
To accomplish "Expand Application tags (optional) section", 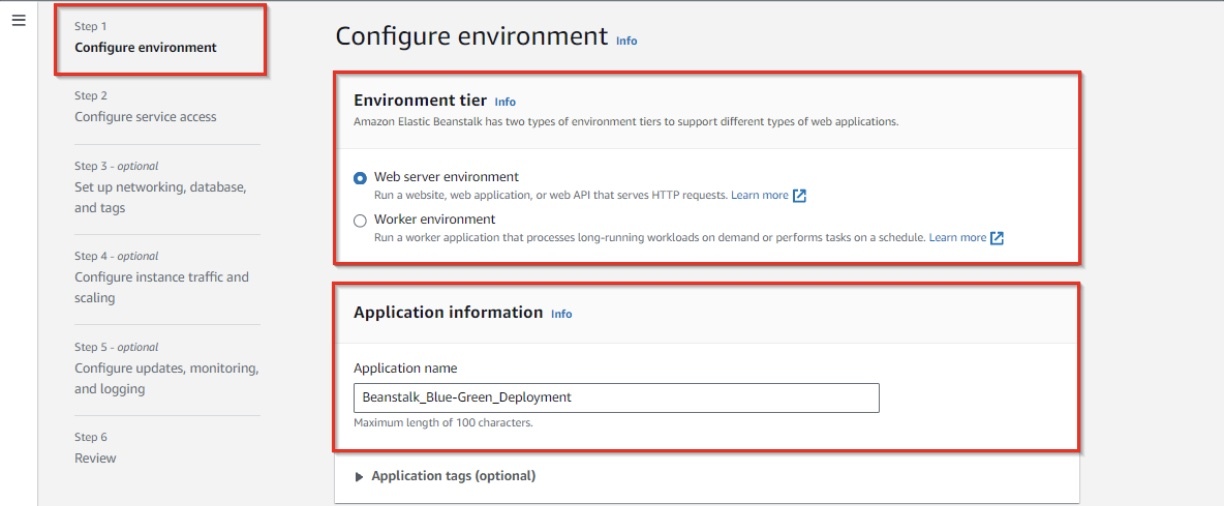I will click(453, 476).
